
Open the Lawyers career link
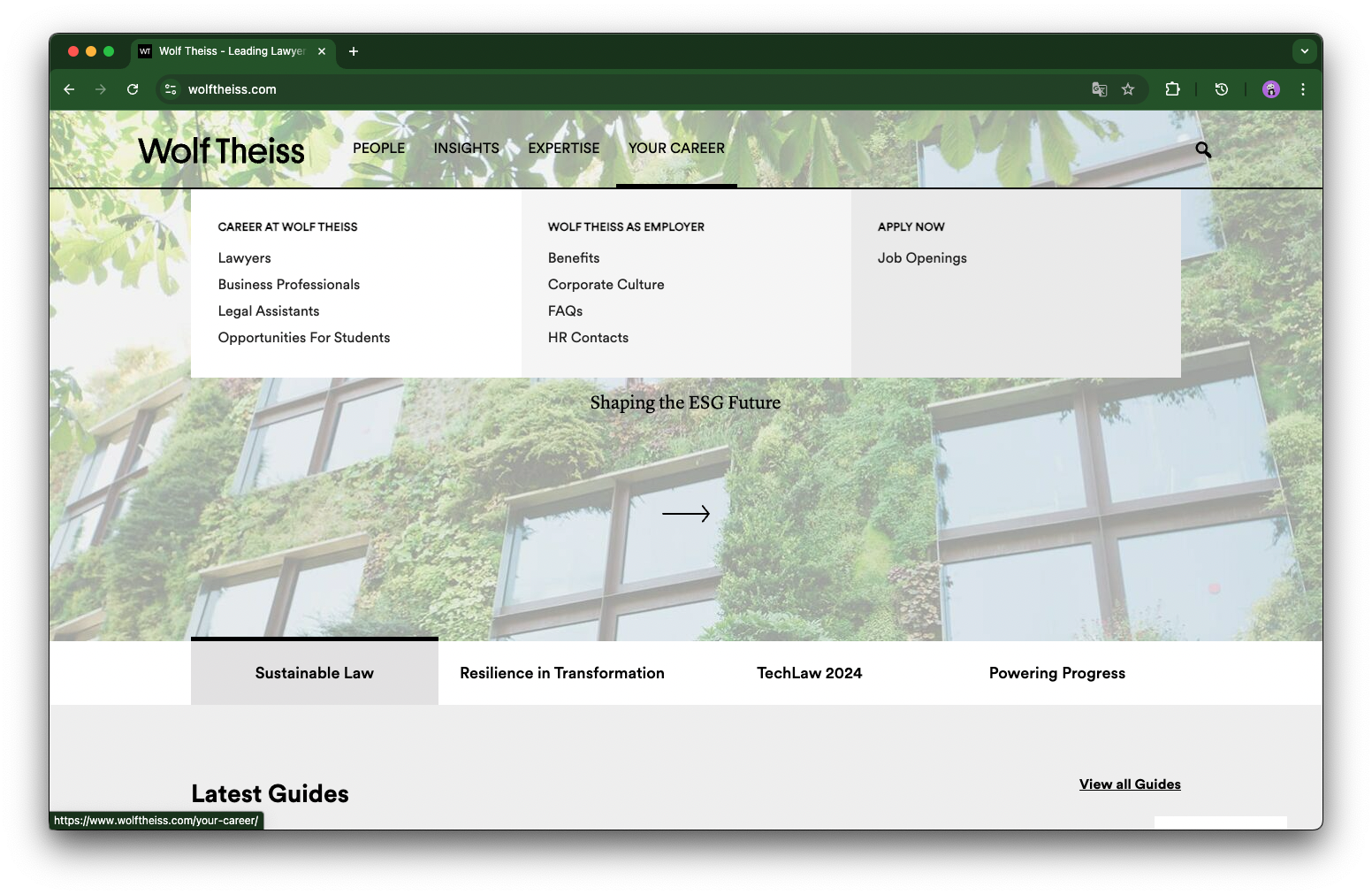pos(245,258)
